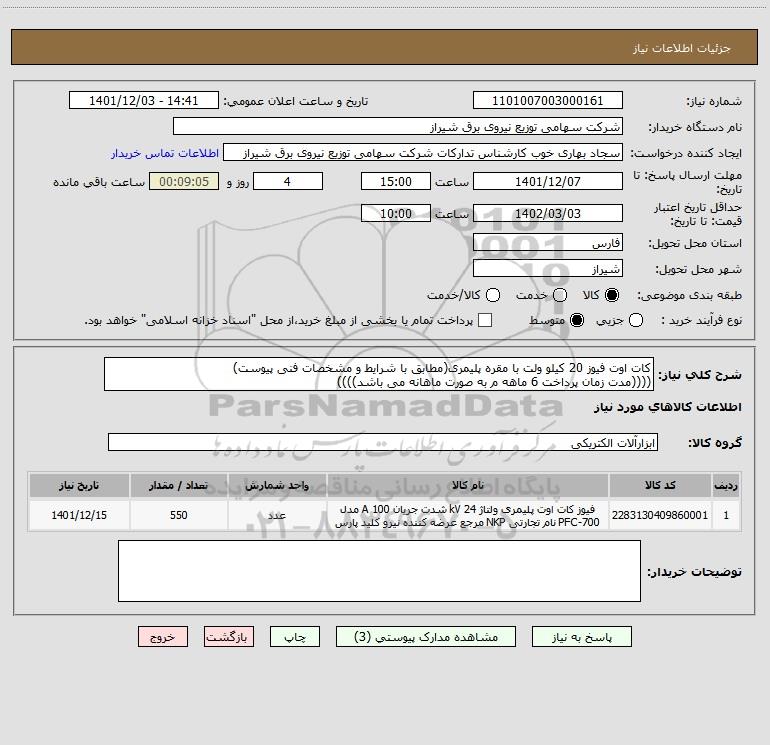Viewport: 770px width, 745px height.
Task: Click the شماره نیاز field 1101007003000161
Action: [548, 100]
